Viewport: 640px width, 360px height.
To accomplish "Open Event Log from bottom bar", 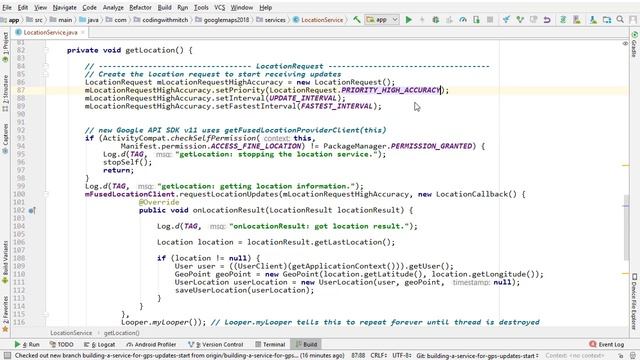I will point(607,344).
